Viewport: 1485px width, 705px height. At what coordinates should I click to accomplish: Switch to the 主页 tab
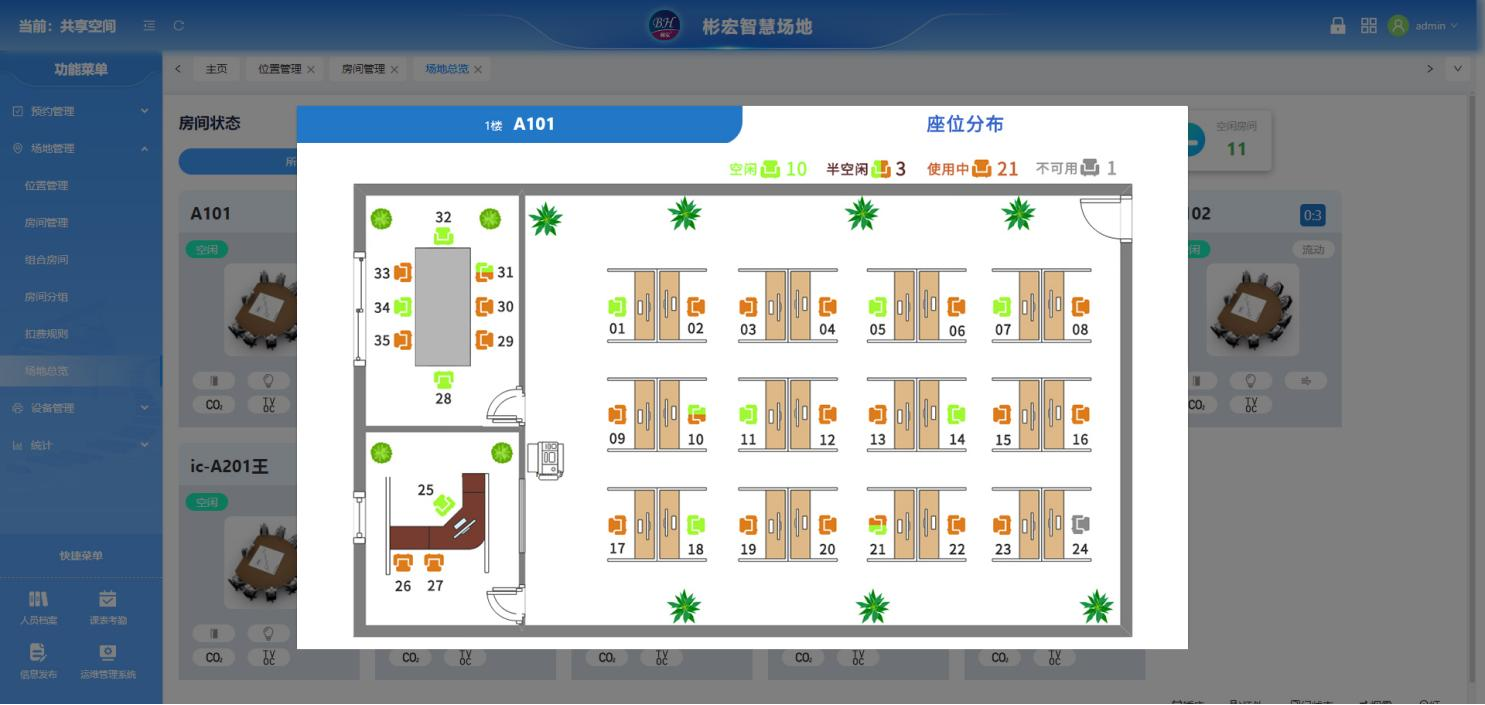pyautogui.click(x=216, y=69)
